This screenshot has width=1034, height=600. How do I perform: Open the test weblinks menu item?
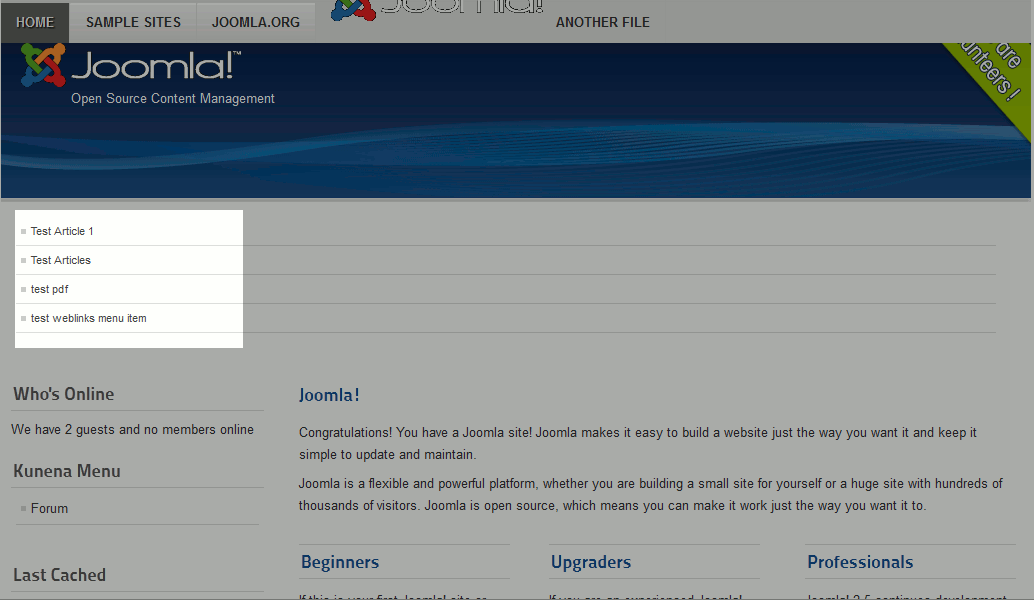[x=88, y=318]
